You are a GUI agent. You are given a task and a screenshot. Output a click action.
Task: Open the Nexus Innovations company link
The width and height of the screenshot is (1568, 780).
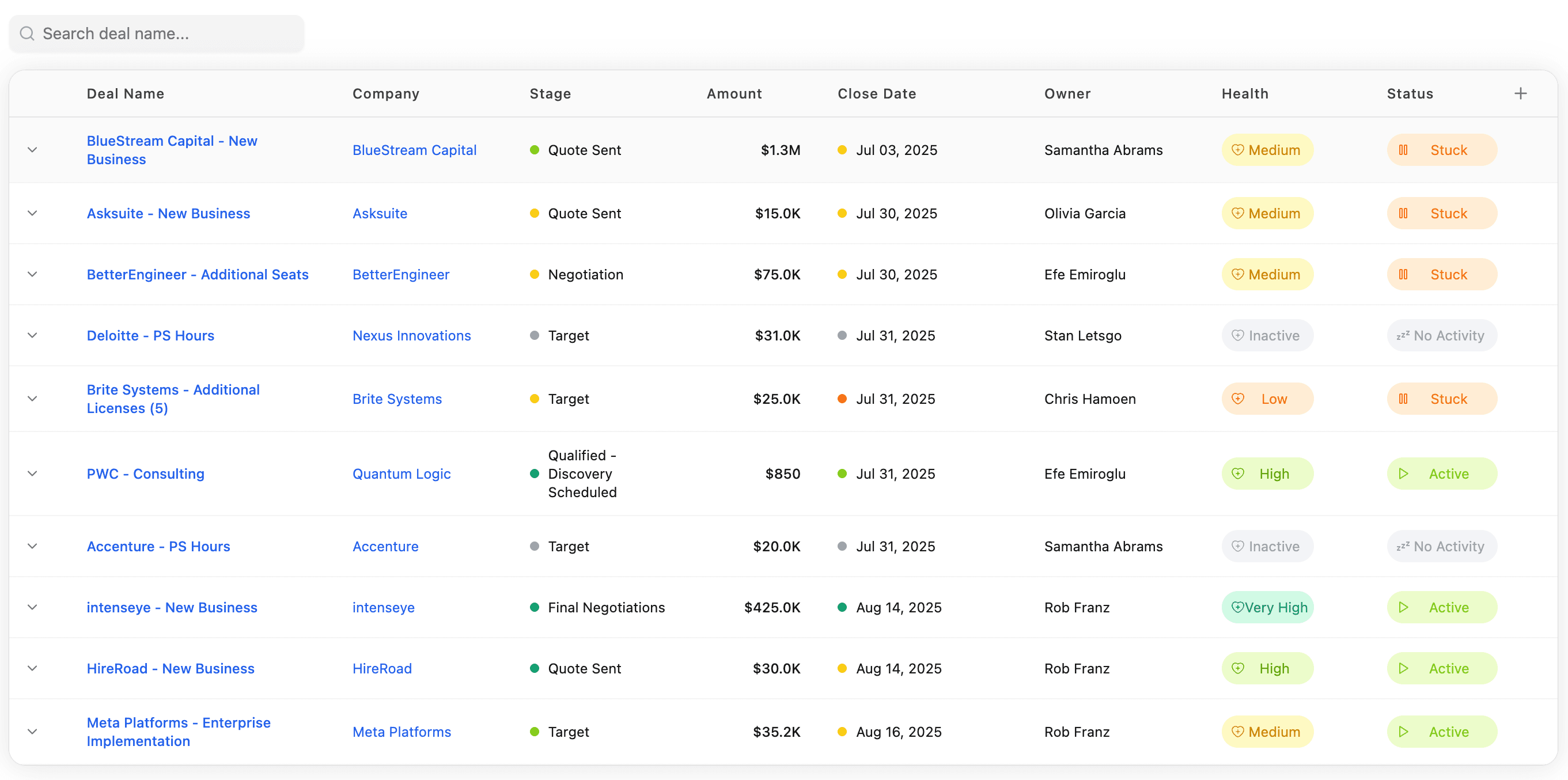[x=411, y=335]
